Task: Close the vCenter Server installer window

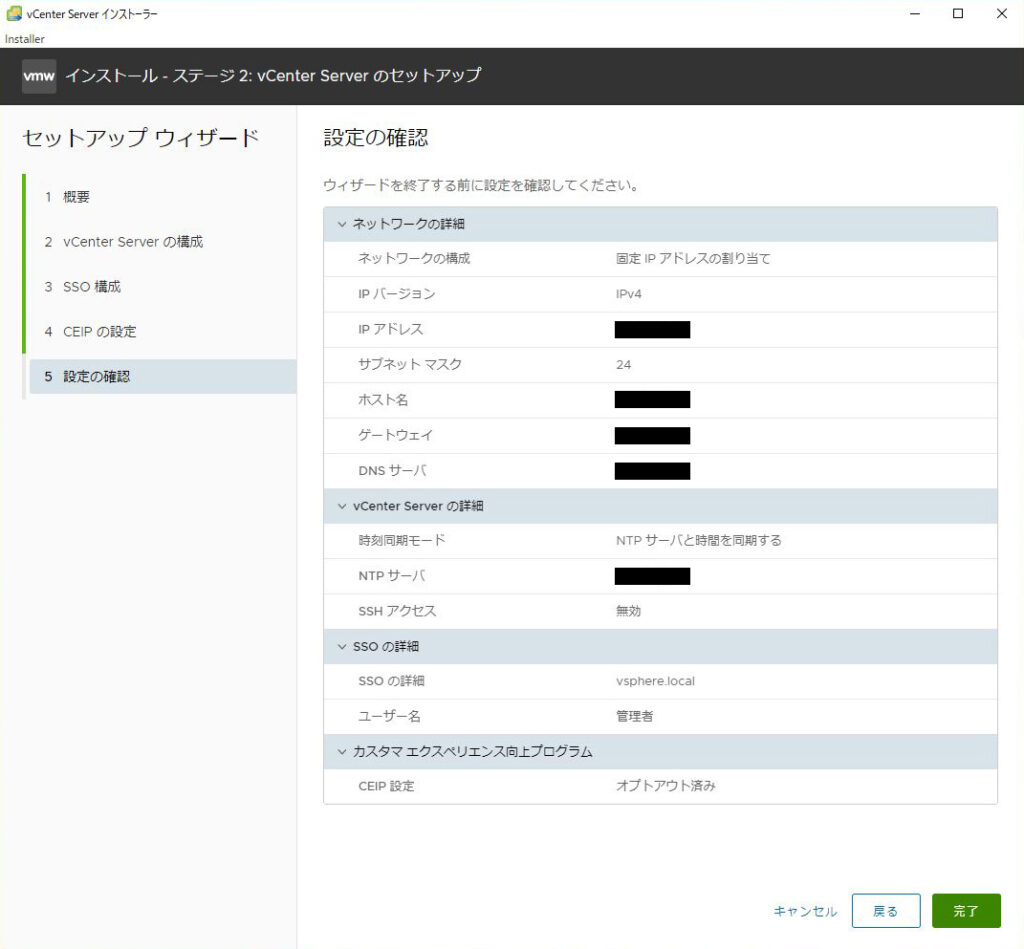Action: tap(1002, 14)
